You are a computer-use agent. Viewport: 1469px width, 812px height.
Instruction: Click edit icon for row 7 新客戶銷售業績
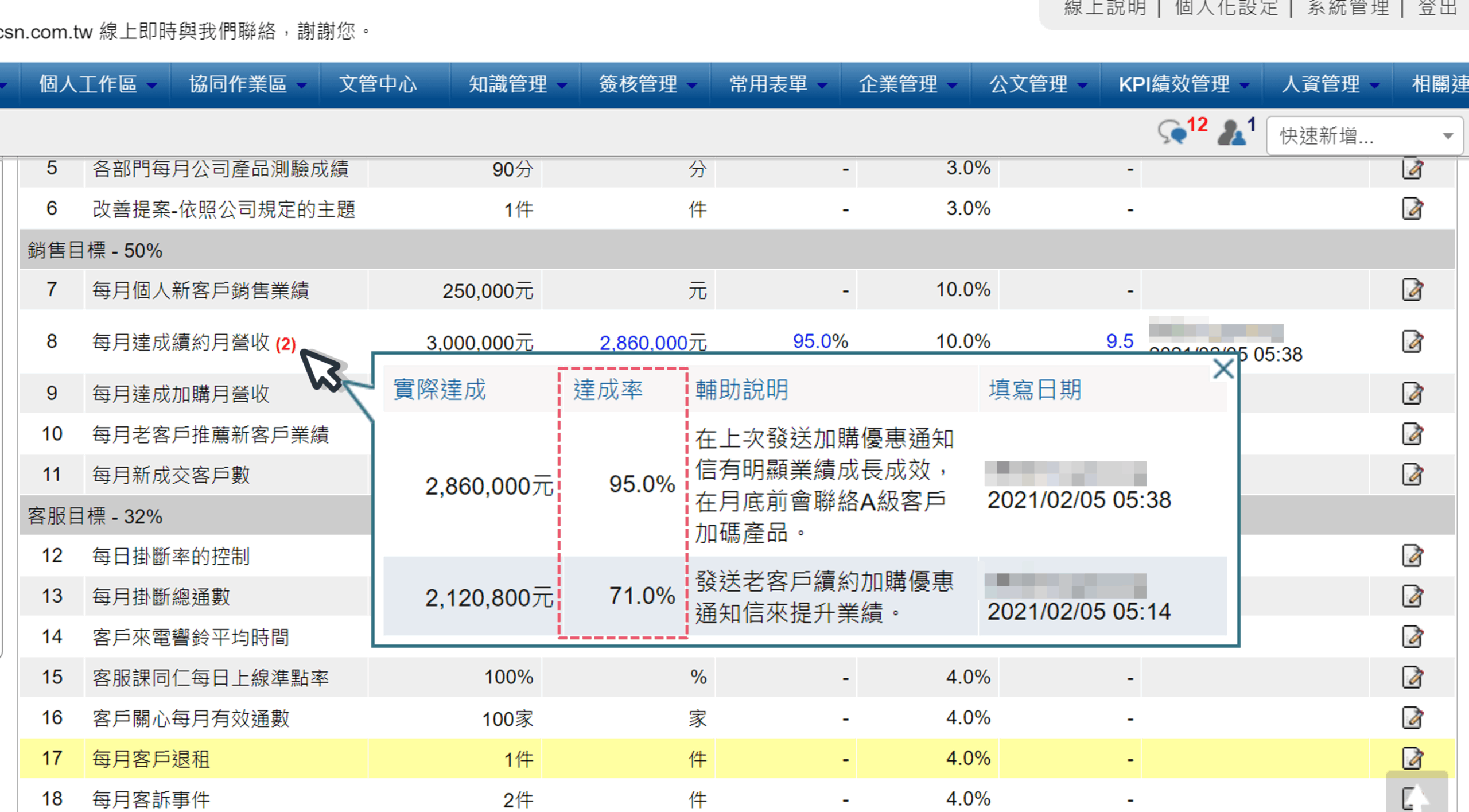coord(1412,290)
